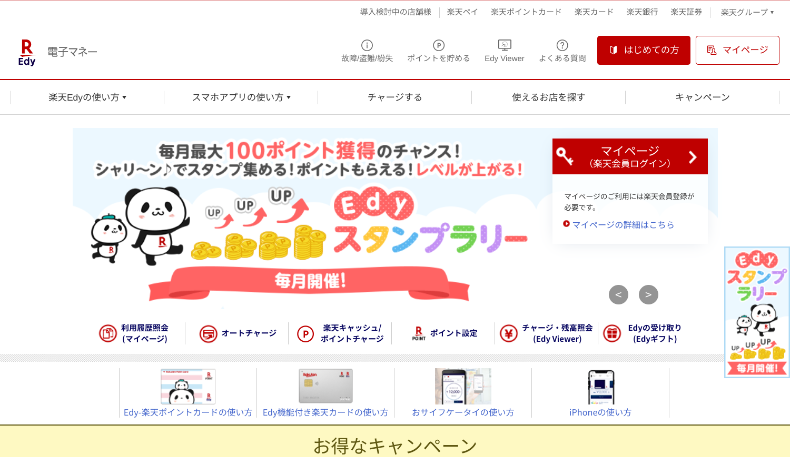Show previous carousel slide
The width and height of the screenshot is (790, 457).
coord(618,295)
